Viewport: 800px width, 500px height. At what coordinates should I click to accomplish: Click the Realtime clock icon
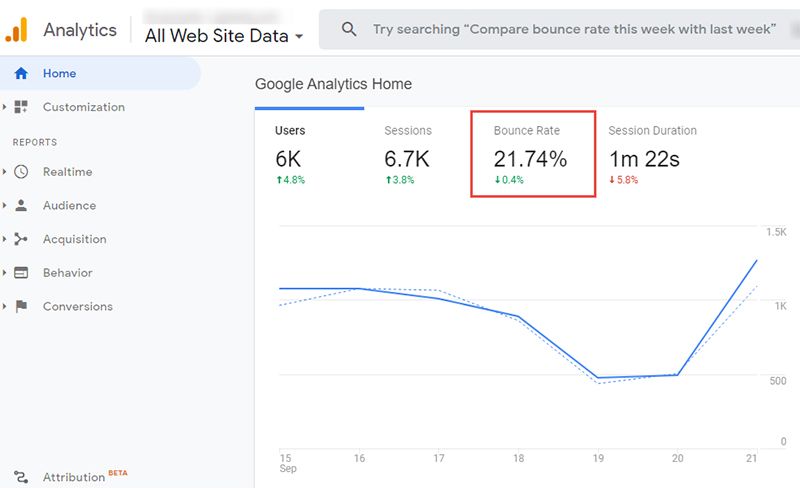tap(21, 172)
